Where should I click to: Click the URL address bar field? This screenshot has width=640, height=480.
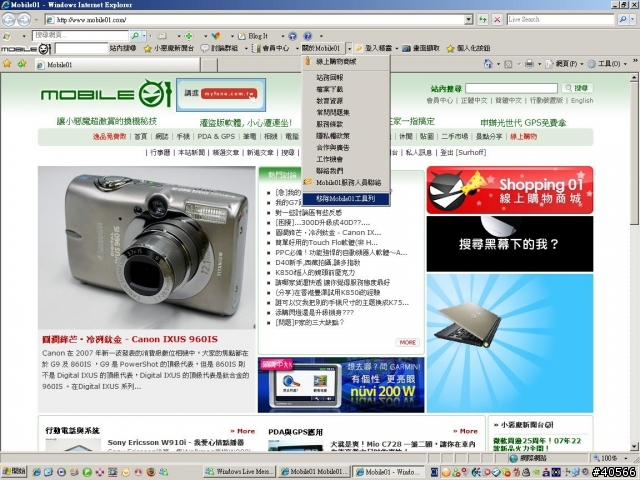pyautogui.click(x=259, y=19)
